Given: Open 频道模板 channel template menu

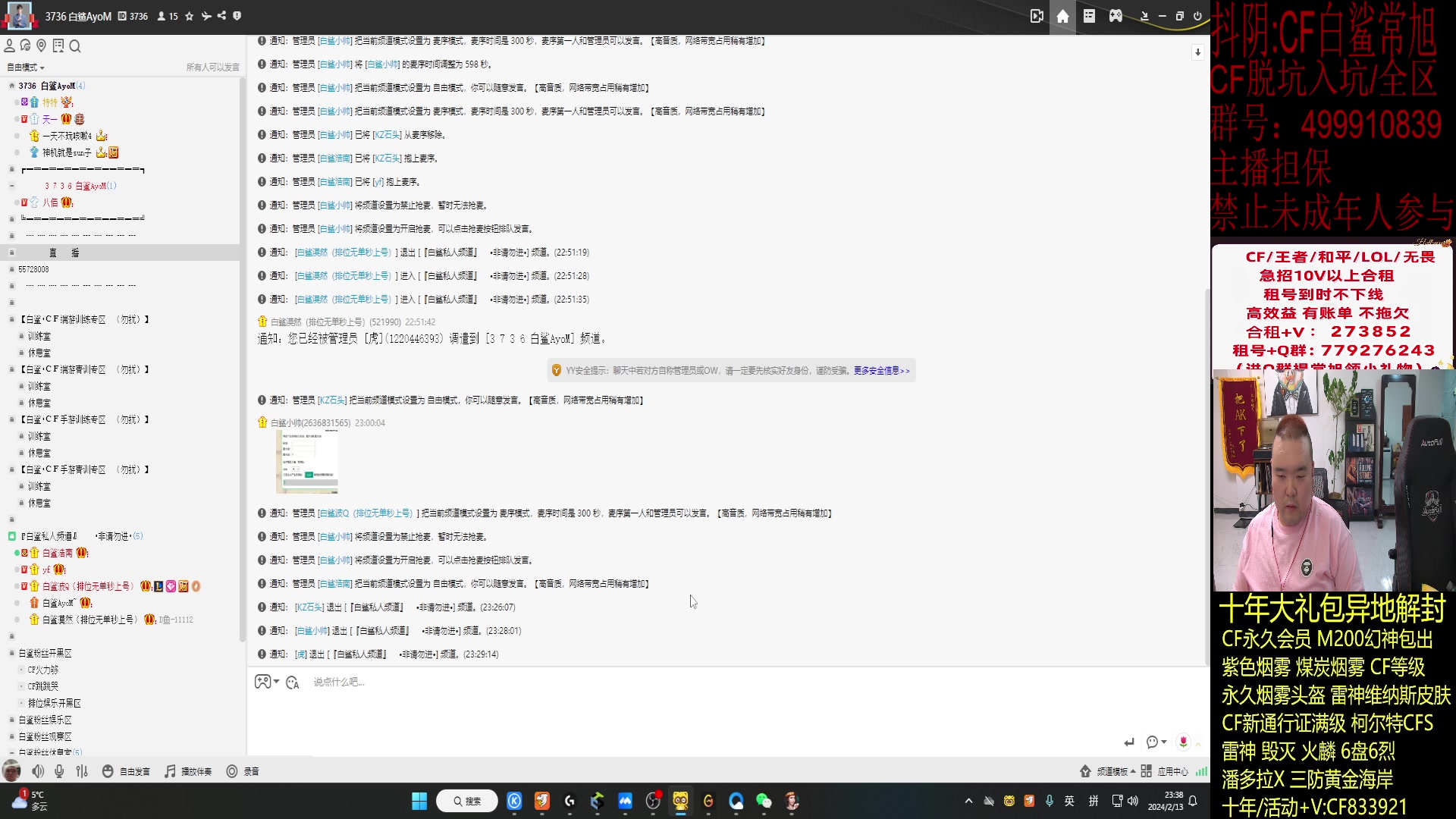Looking at the screenshot, I should coord(1107,771).
